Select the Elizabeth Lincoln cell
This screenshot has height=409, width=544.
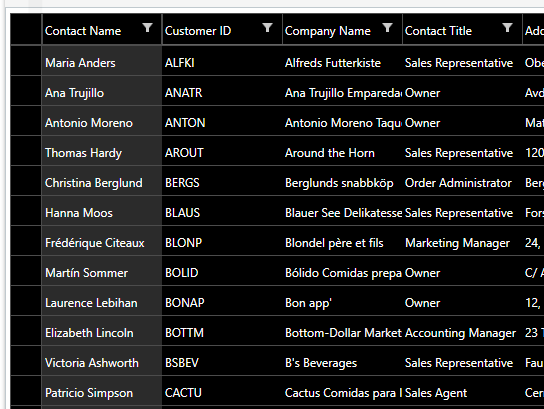[102, 331]
